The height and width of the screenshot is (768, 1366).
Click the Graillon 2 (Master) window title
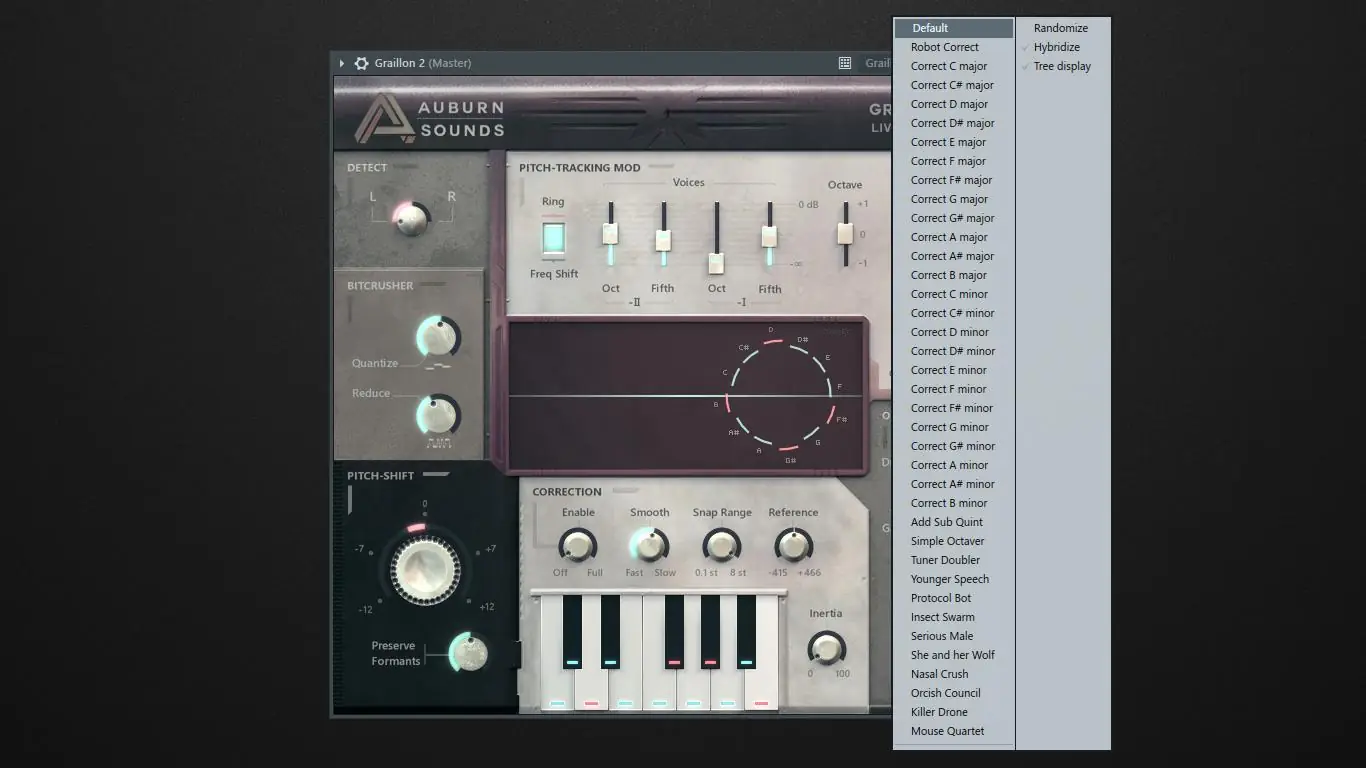(x=423, y=63)
